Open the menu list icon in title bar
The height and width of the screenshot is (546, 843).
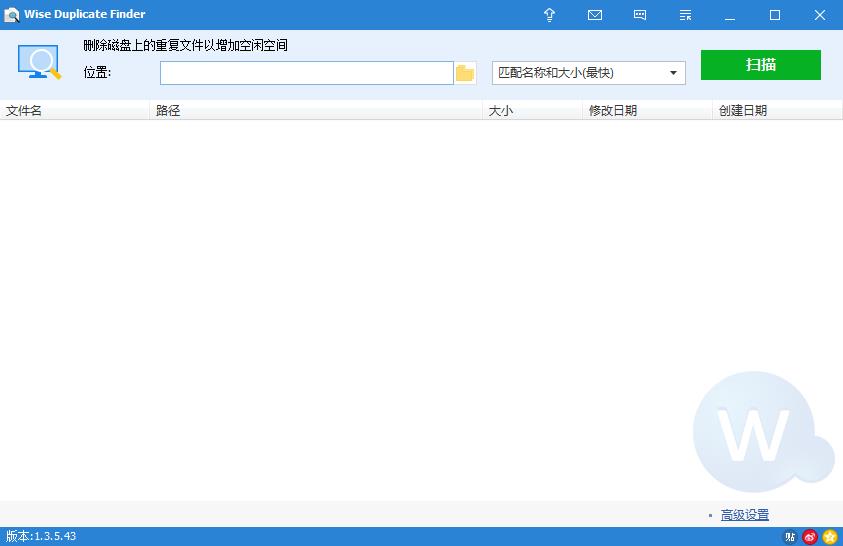coord(685,15)
